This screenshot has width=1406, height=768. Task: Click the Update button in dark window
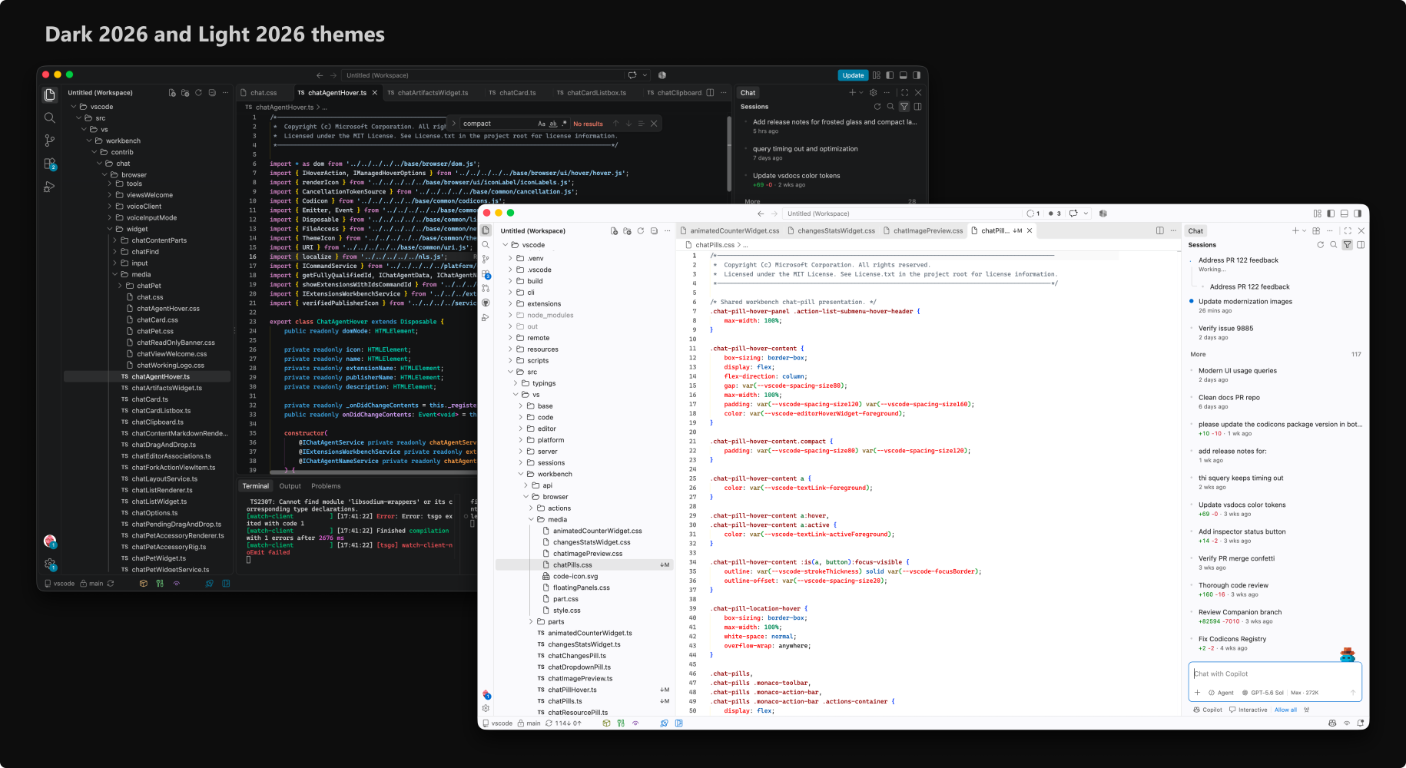(853, 75)
